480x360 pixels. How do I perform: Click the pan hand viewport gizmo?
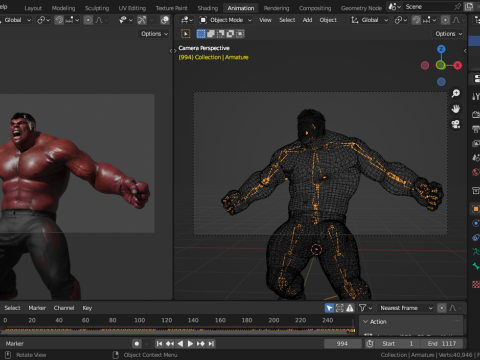(x=456, y=109)
